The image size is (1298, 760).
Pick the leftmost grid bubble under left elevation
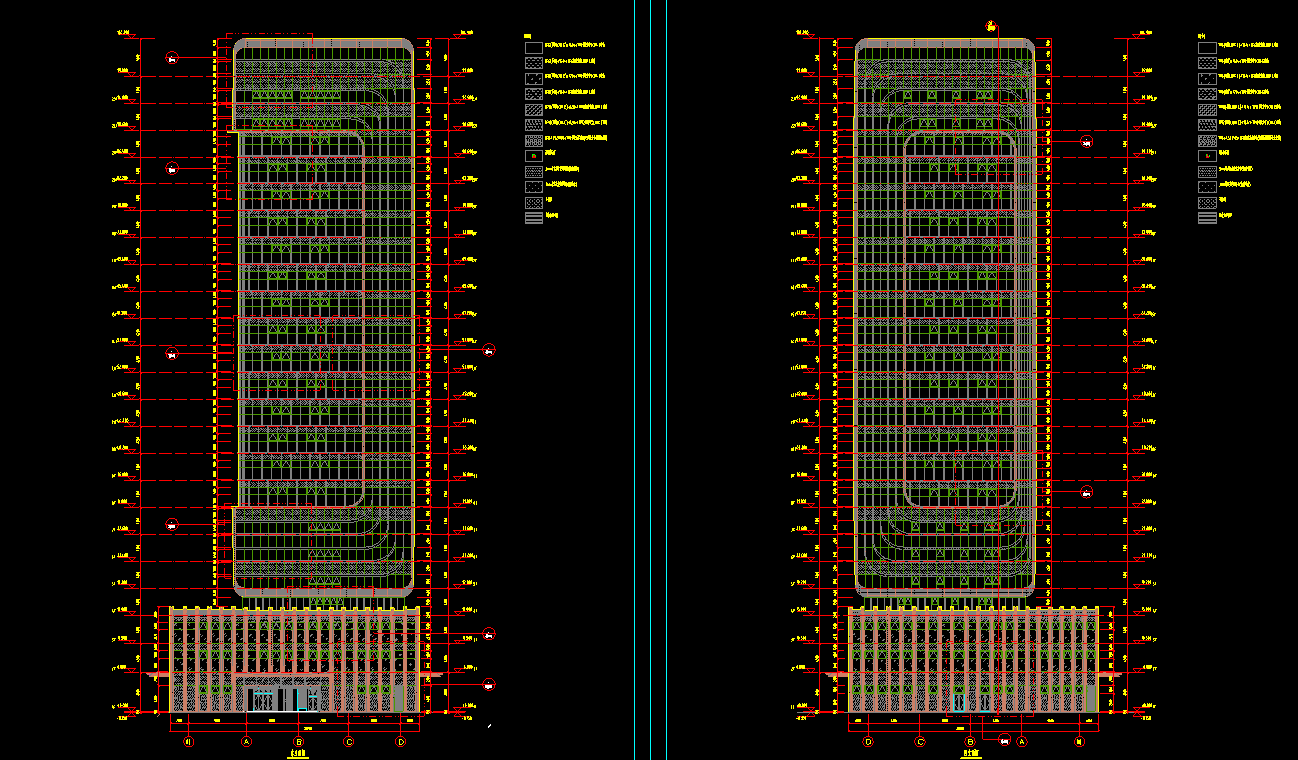187,742
